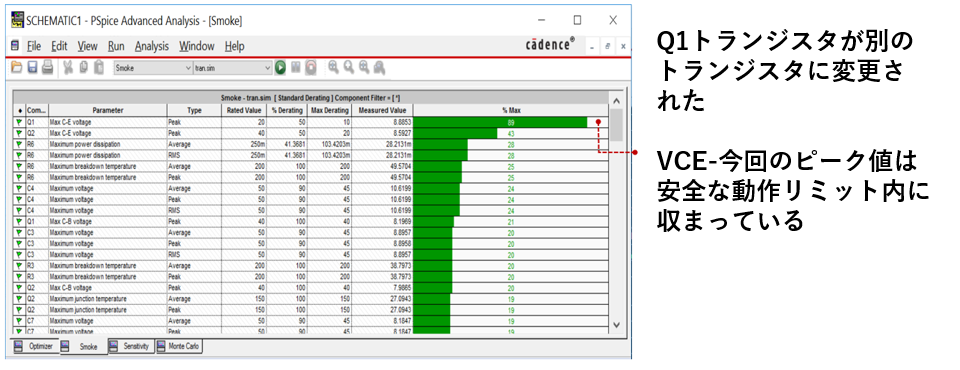Switch to the Monte Carlo tab
Viewport: 960px width, 370px height.
[x=179, y=346]
